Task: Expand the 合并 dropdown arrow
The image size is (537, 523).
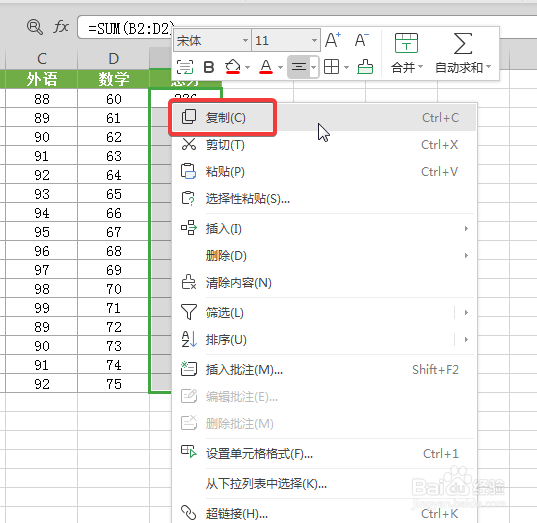Action: click(x=421, y=66)
